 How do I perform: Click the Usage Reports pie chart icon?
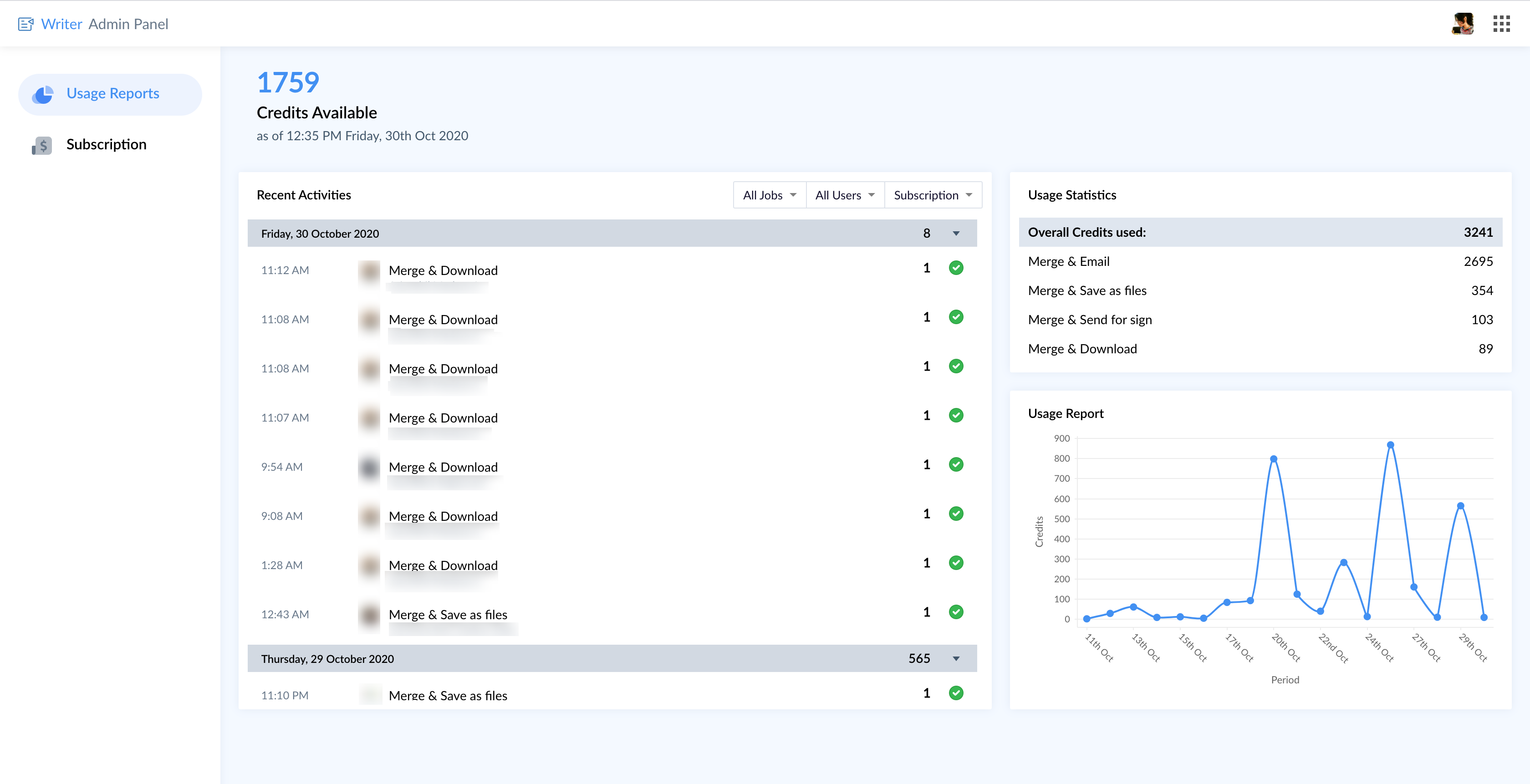[43, 94]
